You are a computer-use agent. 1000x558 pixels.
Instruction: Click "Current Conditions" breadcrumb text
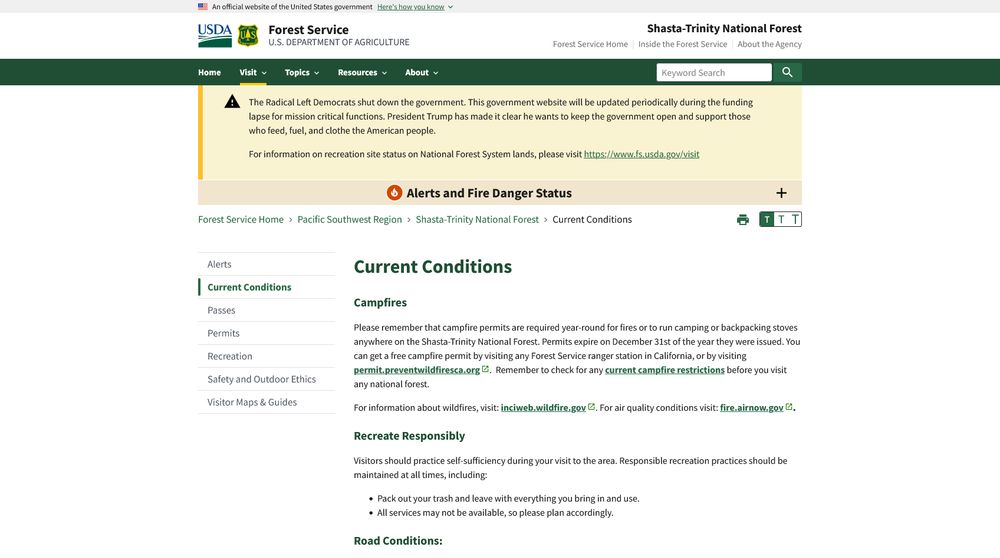(592, 219)
